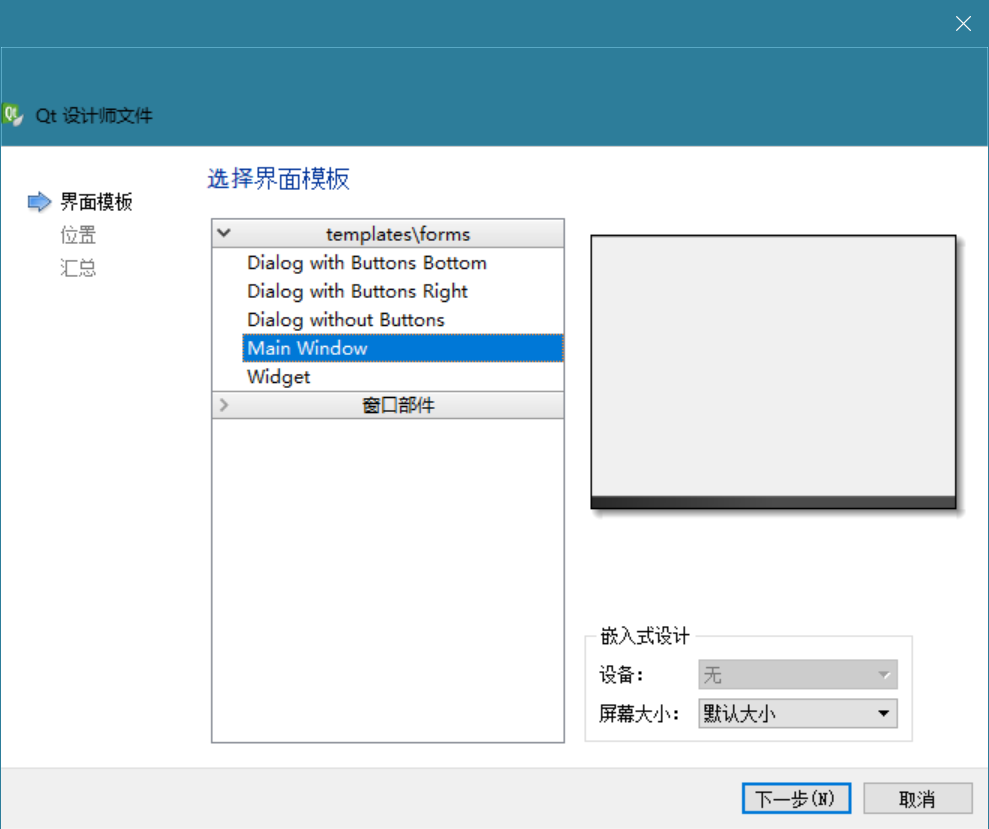Click the Qt logo icon in header

[x=13, y=115]
